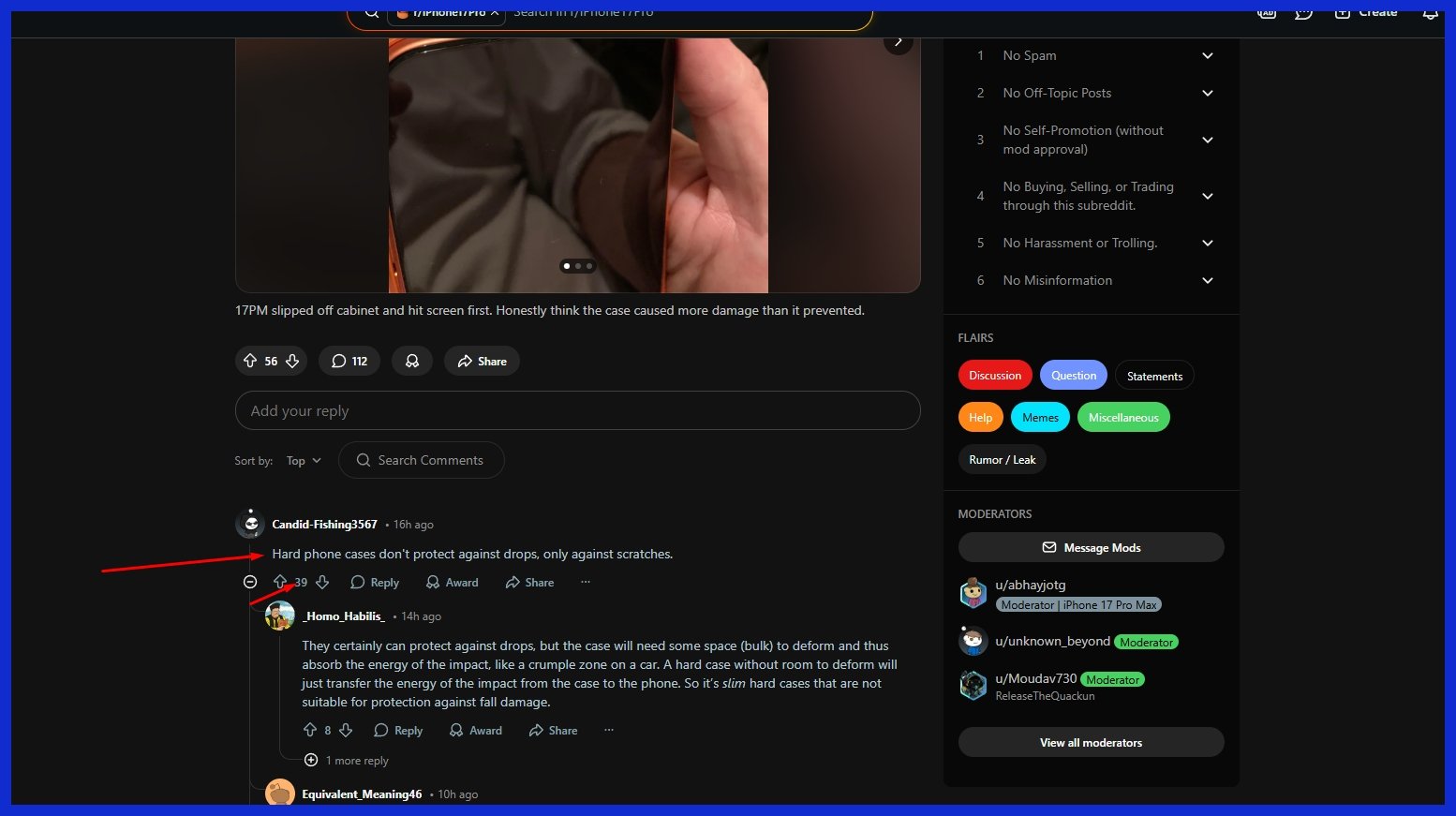Open View all moderators
Screen dimensions: 1456x816
1091,743
